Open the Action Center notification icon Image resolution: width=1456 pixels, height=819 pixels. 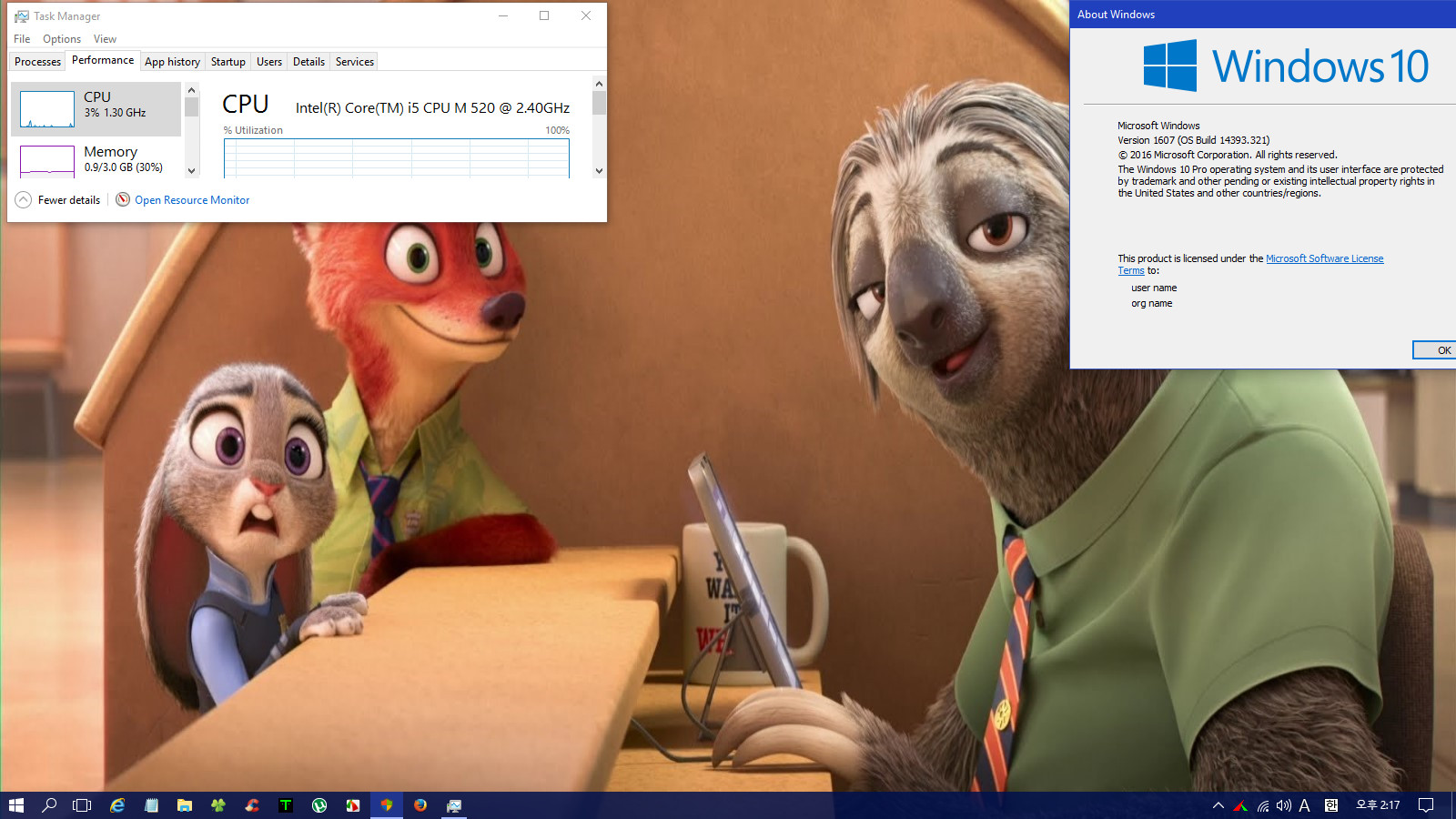click(x=1426, y=805)
